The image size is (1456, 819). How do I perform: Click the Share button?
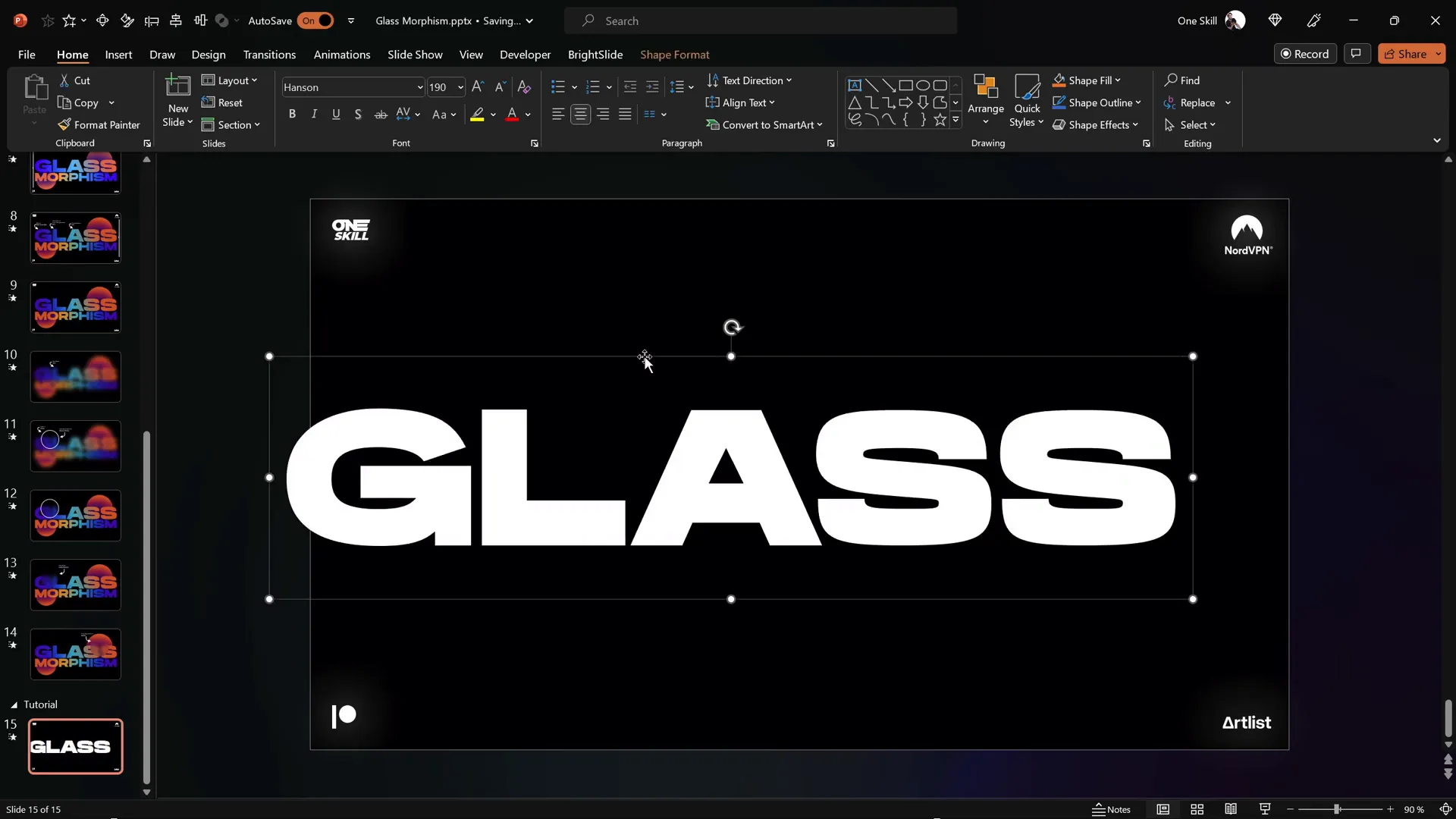pos(1410,53)
